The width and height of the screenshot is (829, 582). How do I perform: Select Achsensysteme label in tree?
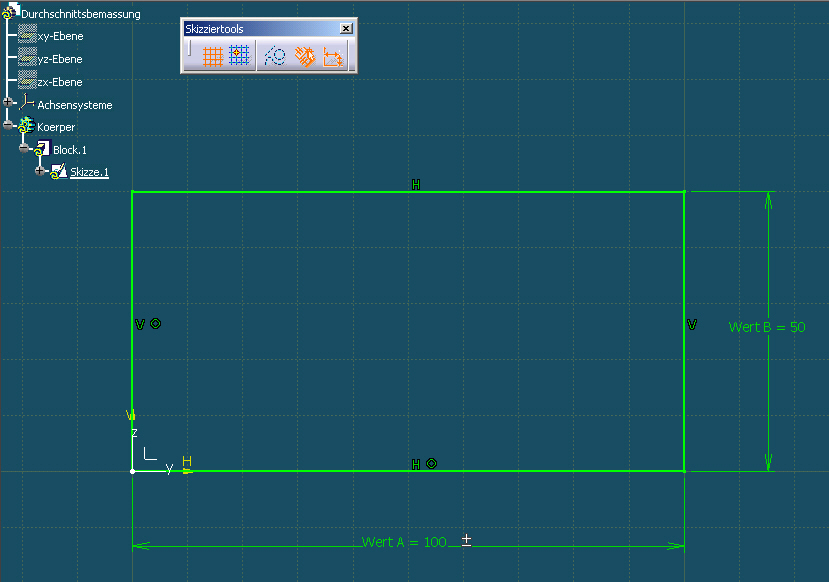75,105
